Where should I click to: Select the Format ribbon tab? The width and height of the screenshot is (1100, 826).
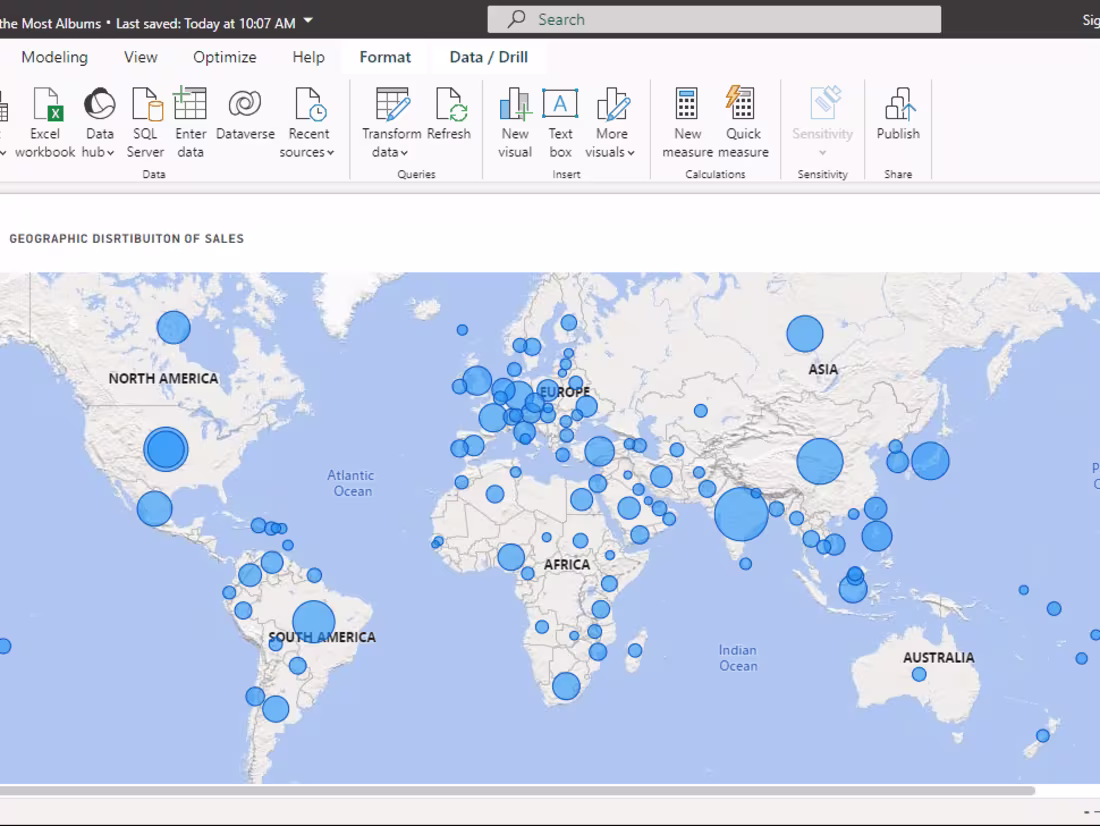385,57
